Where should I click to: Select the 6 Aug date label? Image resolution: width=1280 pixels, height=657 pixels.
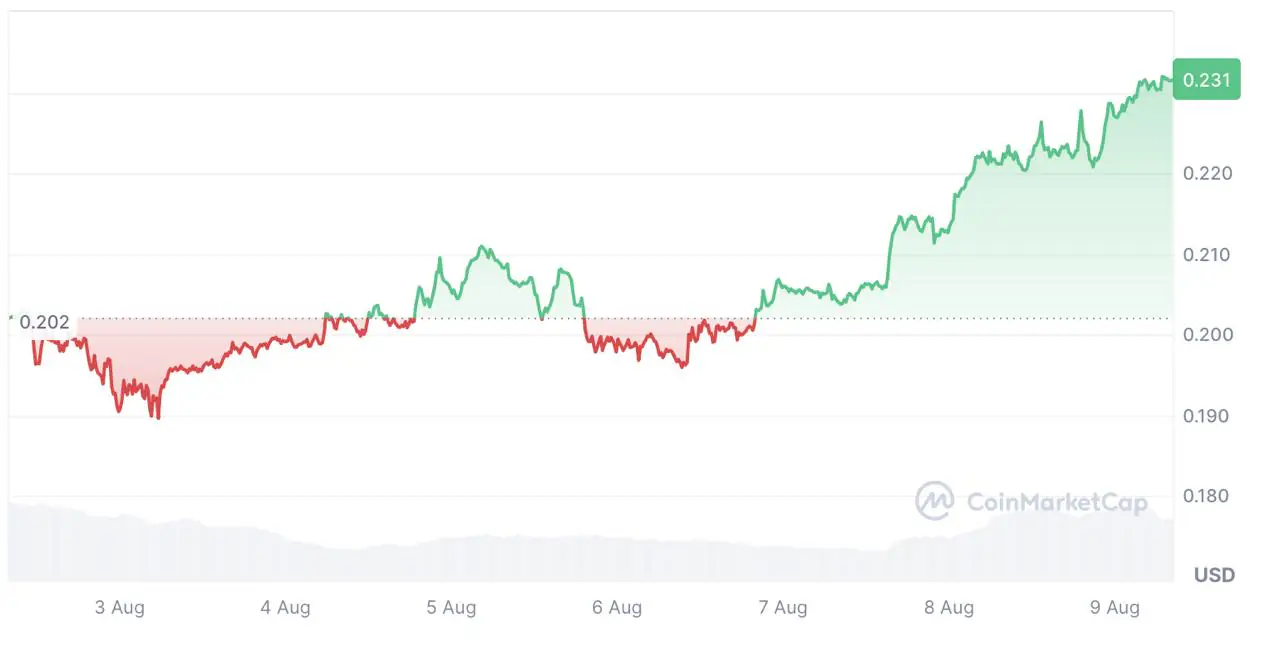617,608
